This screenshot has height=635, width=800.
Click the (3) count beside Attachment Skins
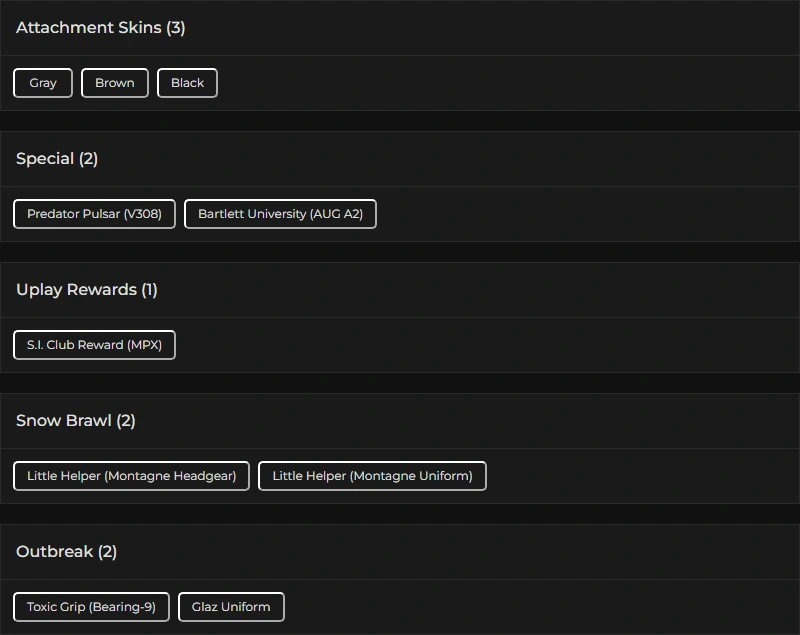coord(176,28)
